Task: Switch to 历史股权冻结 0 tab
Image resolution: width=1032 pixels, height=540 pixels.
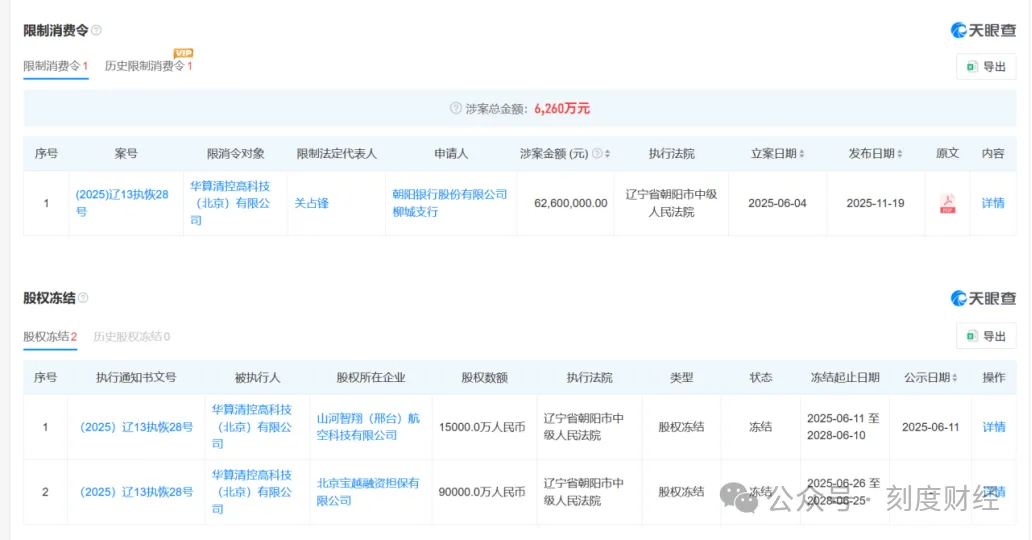Action: [132, 337]
